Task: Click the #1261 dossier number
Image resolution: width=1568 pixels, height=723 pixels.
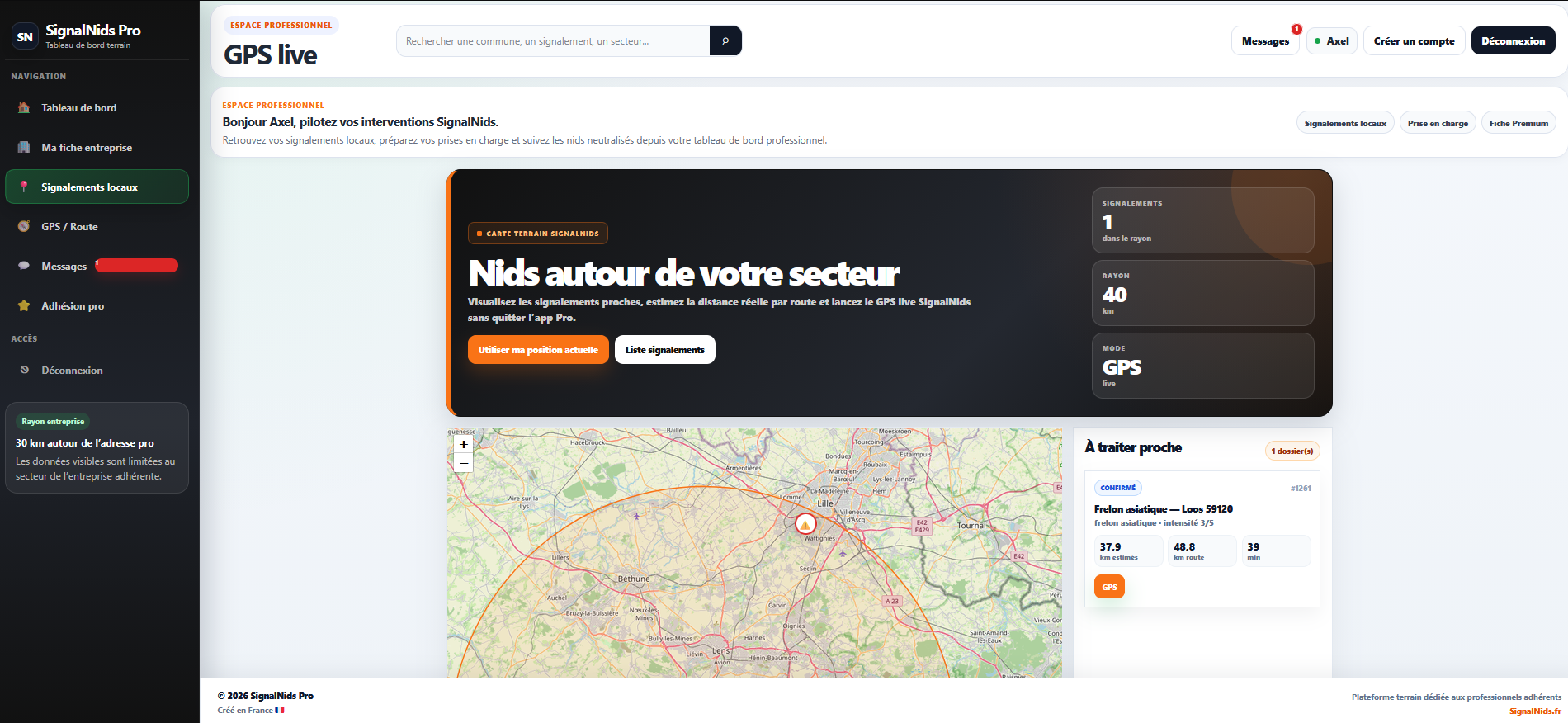Action: (1301, 489)
